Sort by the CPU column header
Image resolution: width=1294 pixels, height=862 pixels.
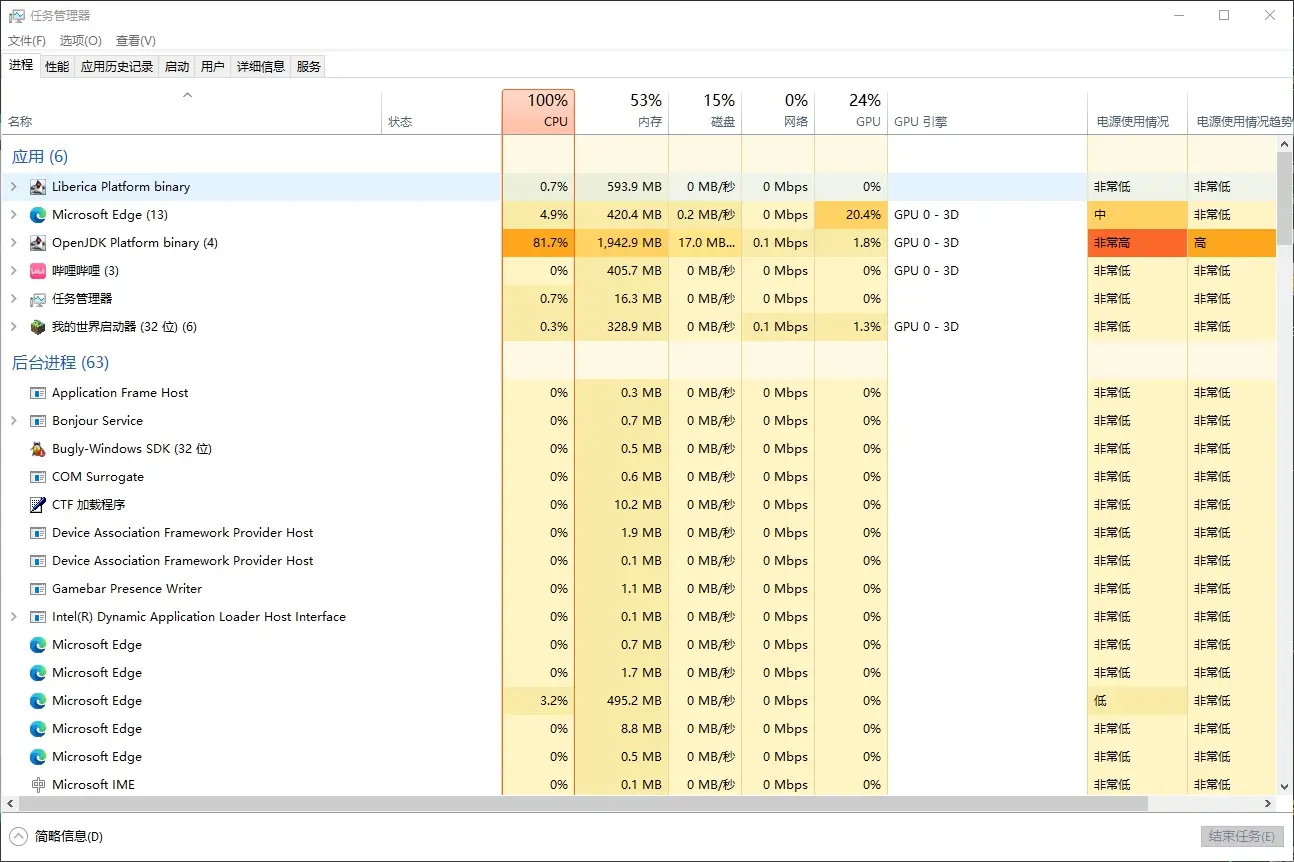coord(538,111)
